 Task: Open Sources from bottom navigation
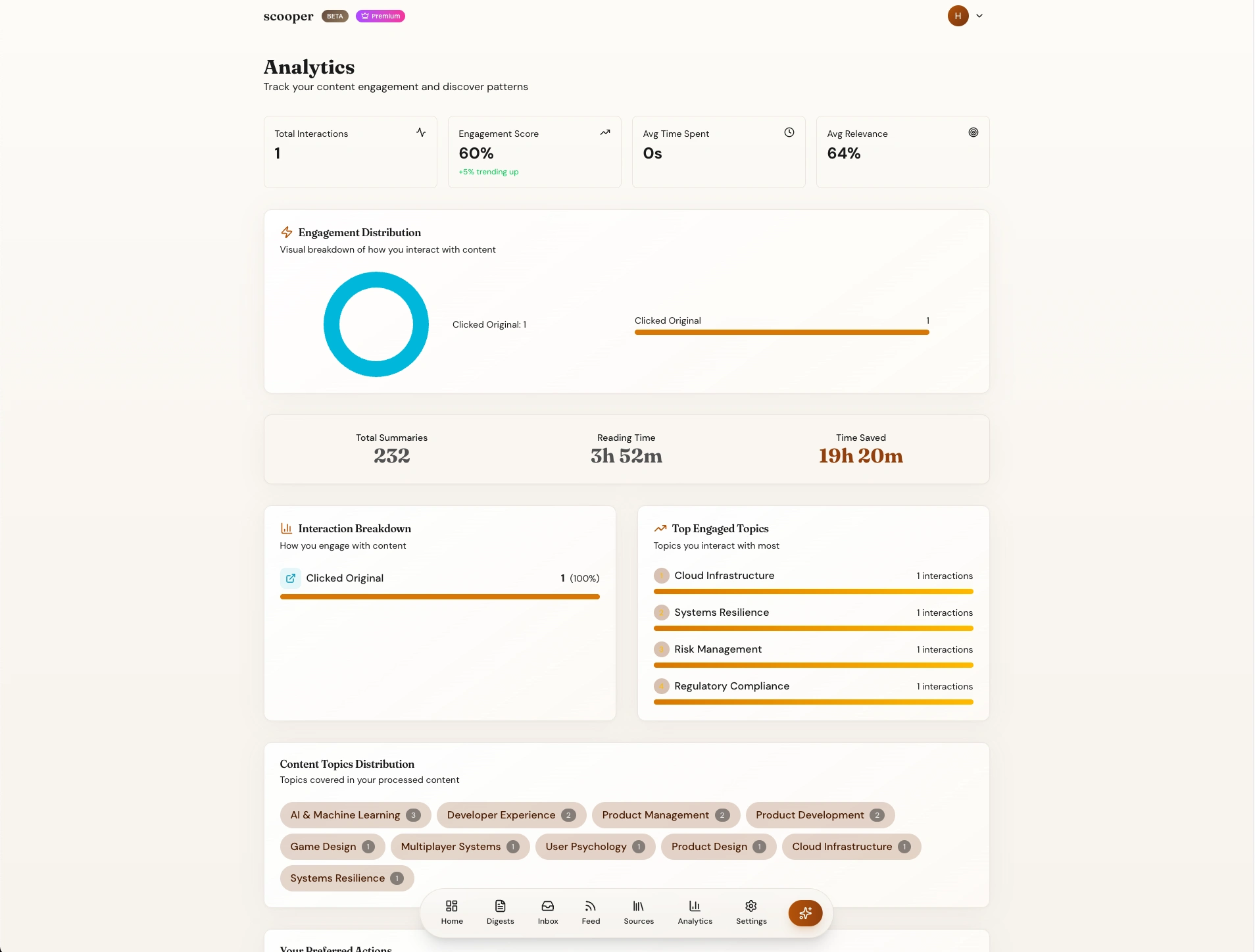tap(639, 912)
